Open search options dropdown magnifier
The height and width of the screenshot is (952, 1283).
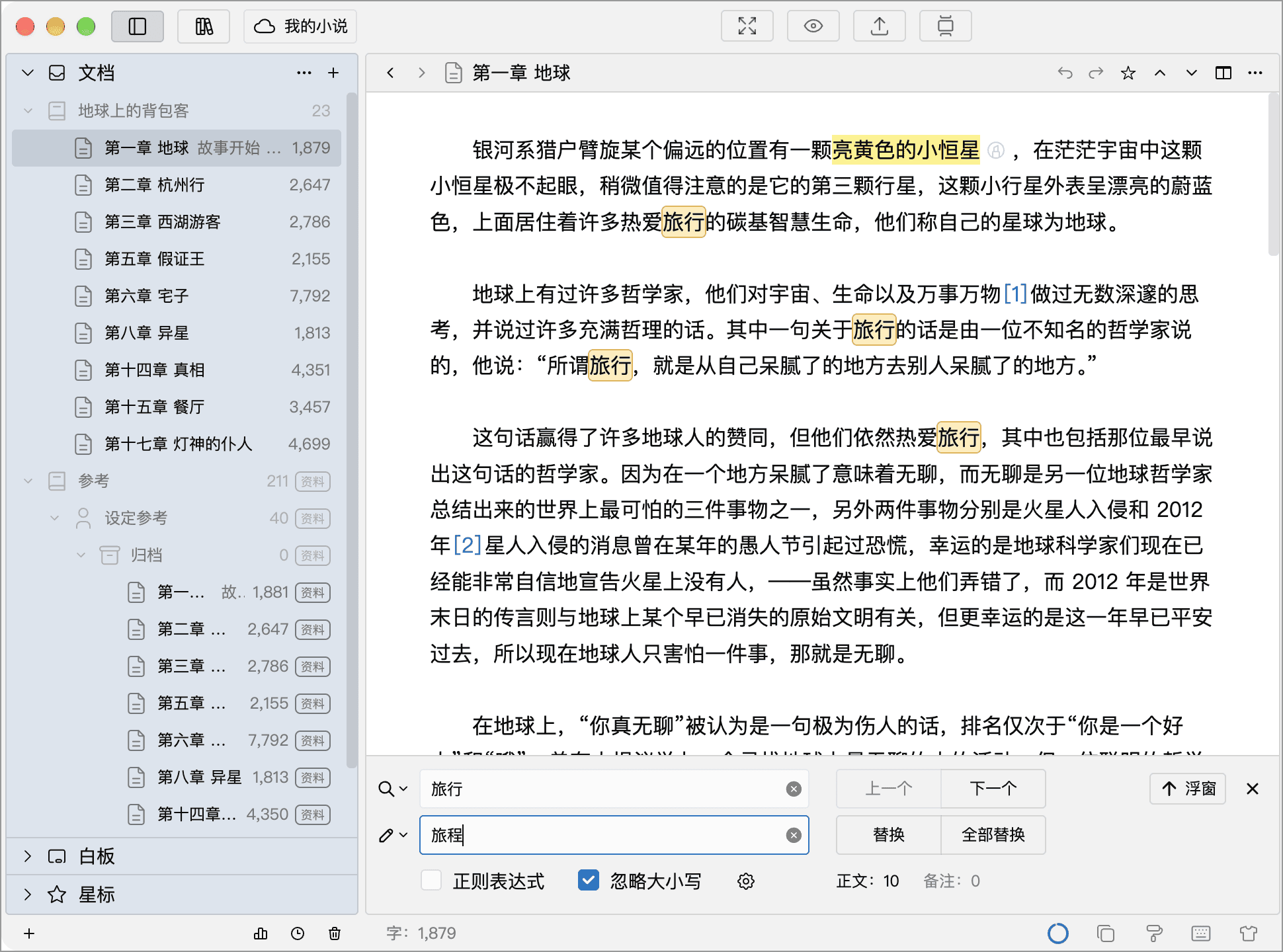(393, 789)
